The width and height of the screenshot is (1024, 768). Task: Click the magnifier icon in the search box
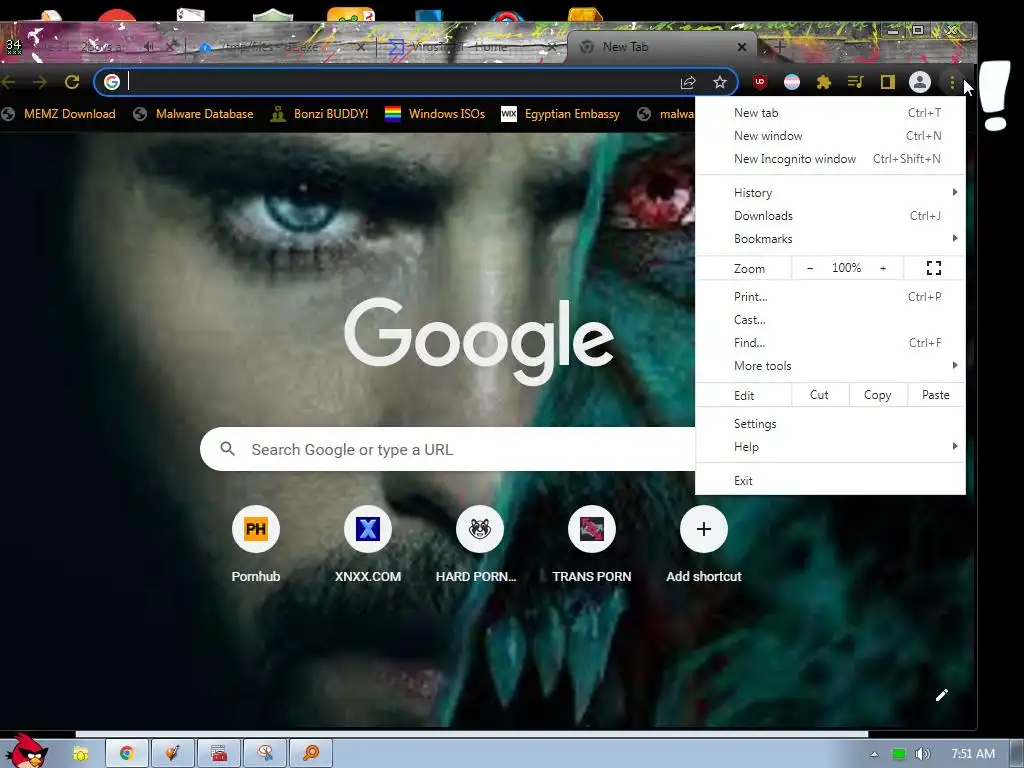pyautogui.click(x=227, y=449)
